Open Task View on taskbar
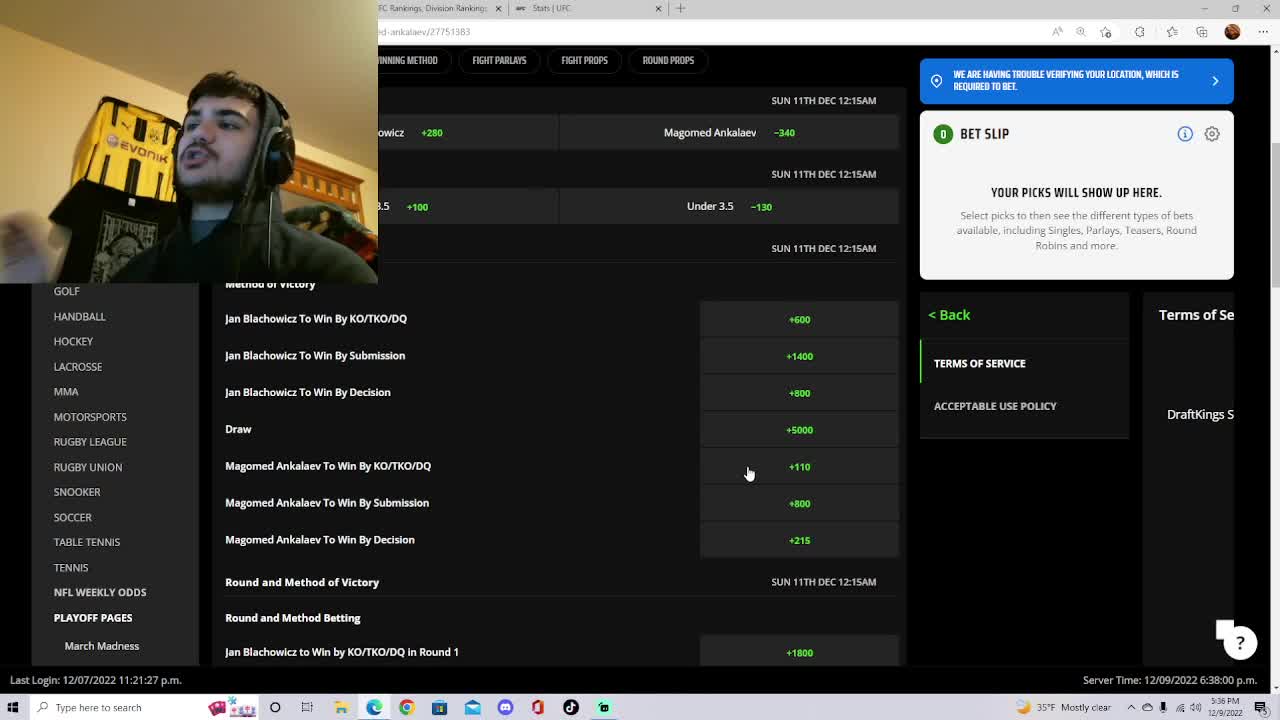This screenshot has width=1280, height=720. 307,707
